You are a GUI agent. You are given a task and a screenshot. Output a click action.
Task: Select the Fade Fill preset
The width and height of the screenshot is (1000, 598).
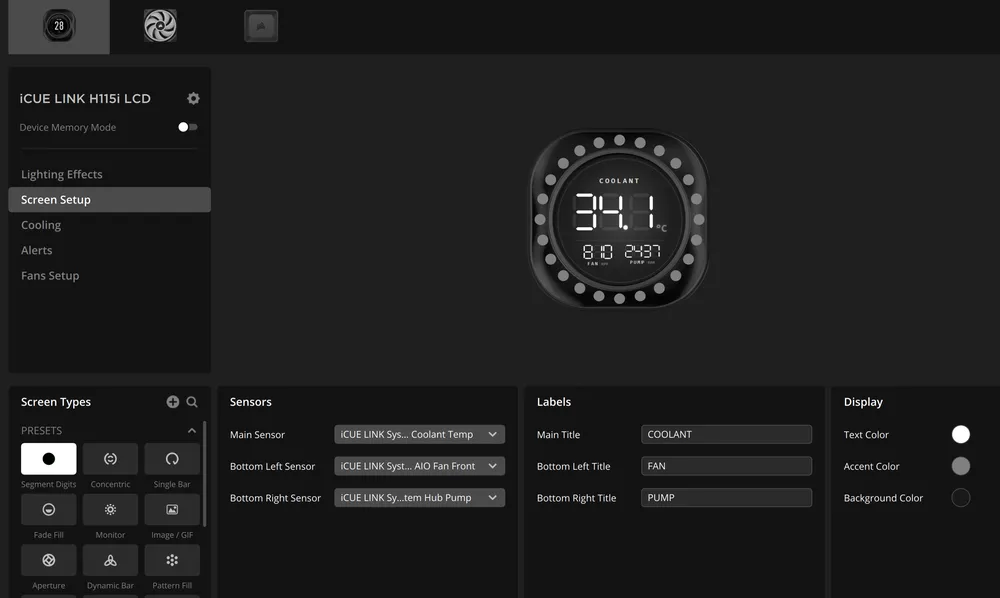[48, 509]
